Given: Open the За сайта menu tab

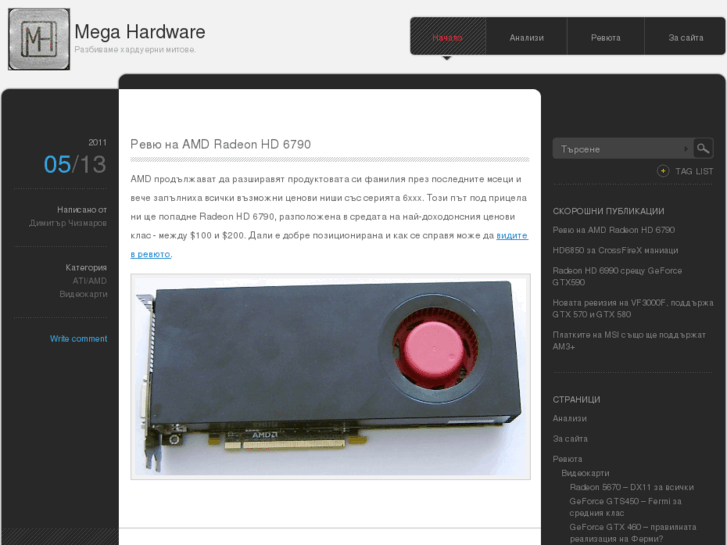Looking at the screenshot, I should tap(685, 38).
